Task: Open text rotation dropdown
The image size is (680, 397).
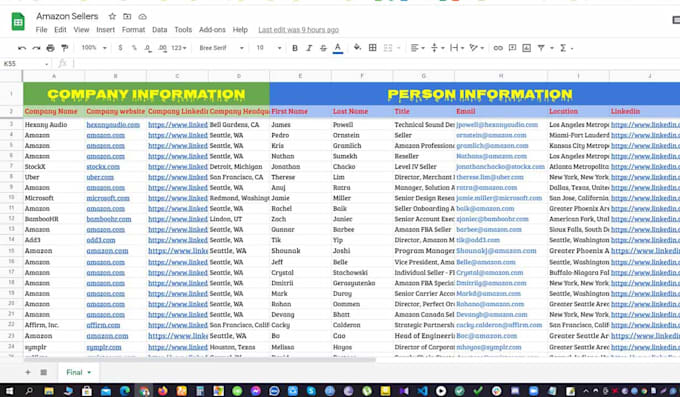Action: click(477, 48)
